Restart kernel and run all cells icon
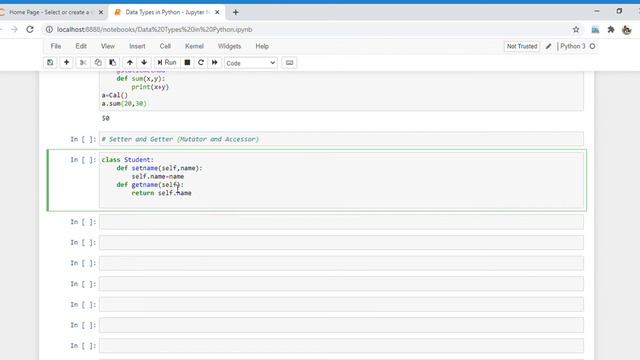Image resolution: width=640 pixels, height=360 pixels. (215, 63)
